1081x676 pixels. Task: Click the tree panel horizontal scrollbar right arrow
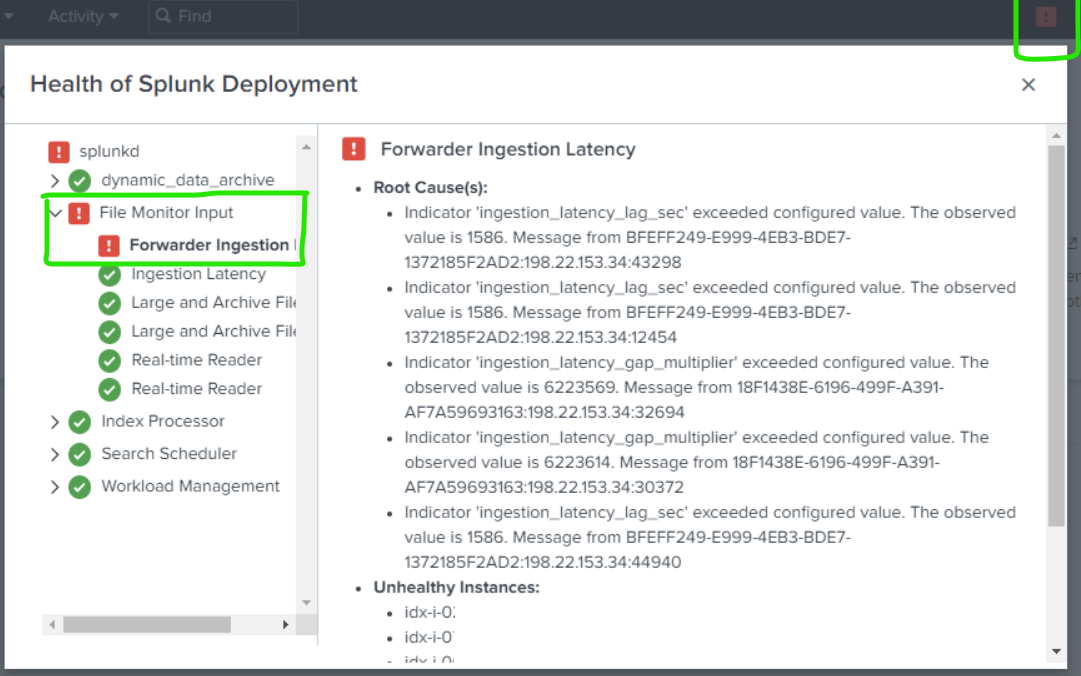(285, 624)
